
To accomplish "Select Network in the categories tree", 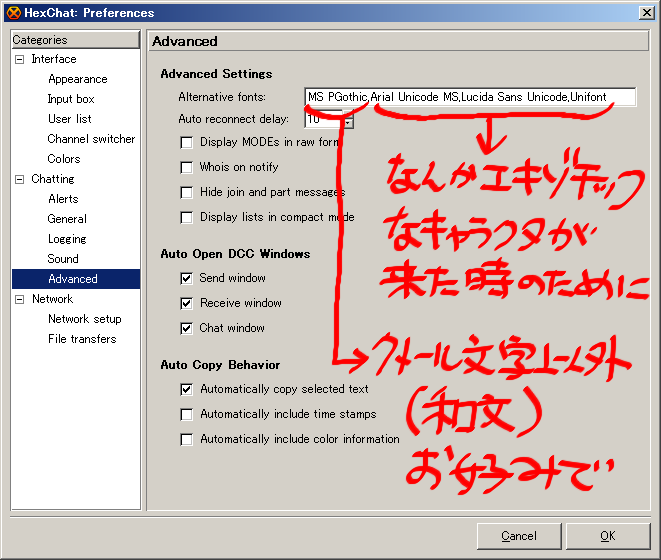I will tap(52, 299).
